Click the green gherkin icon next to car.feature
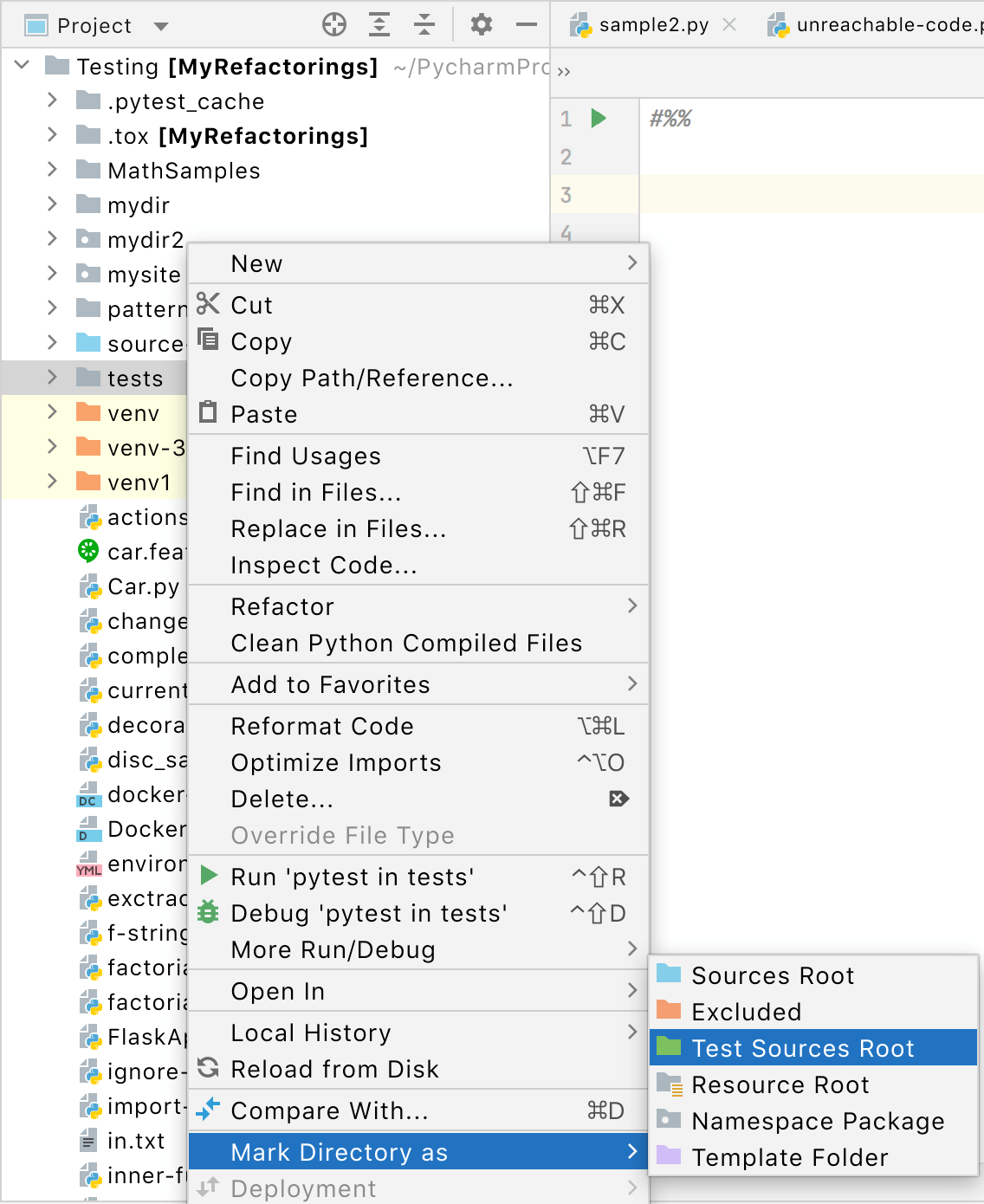 87,552
